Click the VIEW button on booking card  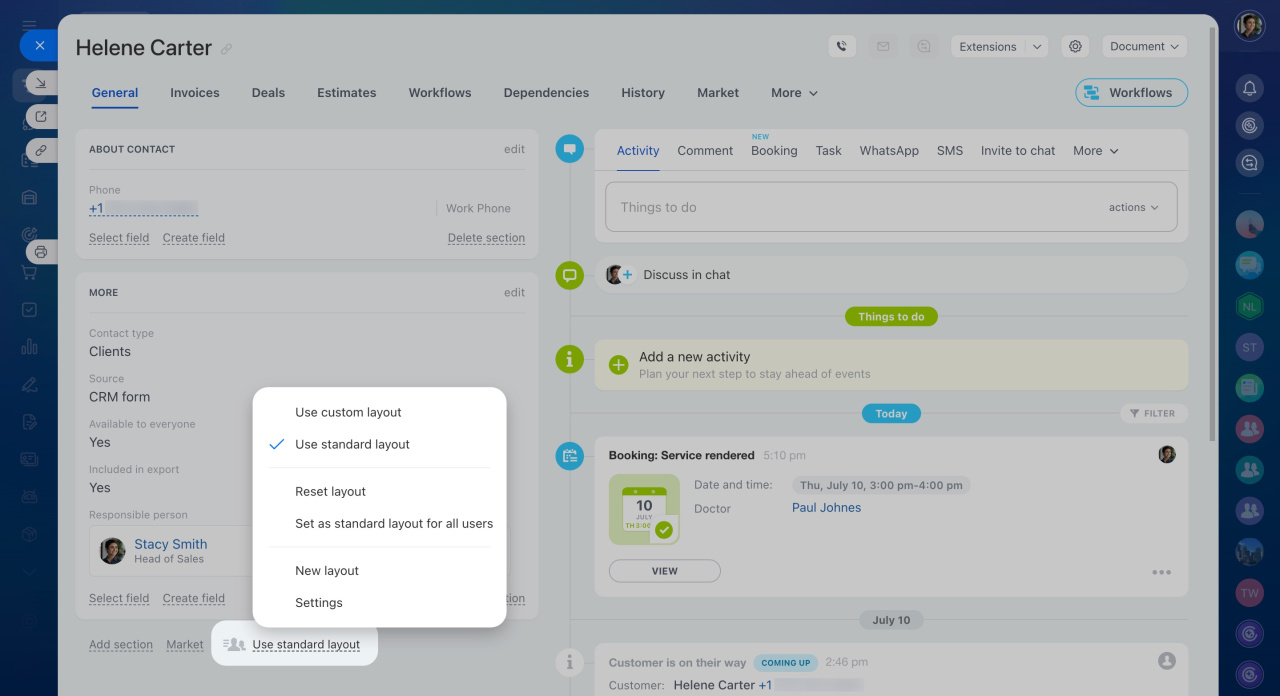coord(664,571)
